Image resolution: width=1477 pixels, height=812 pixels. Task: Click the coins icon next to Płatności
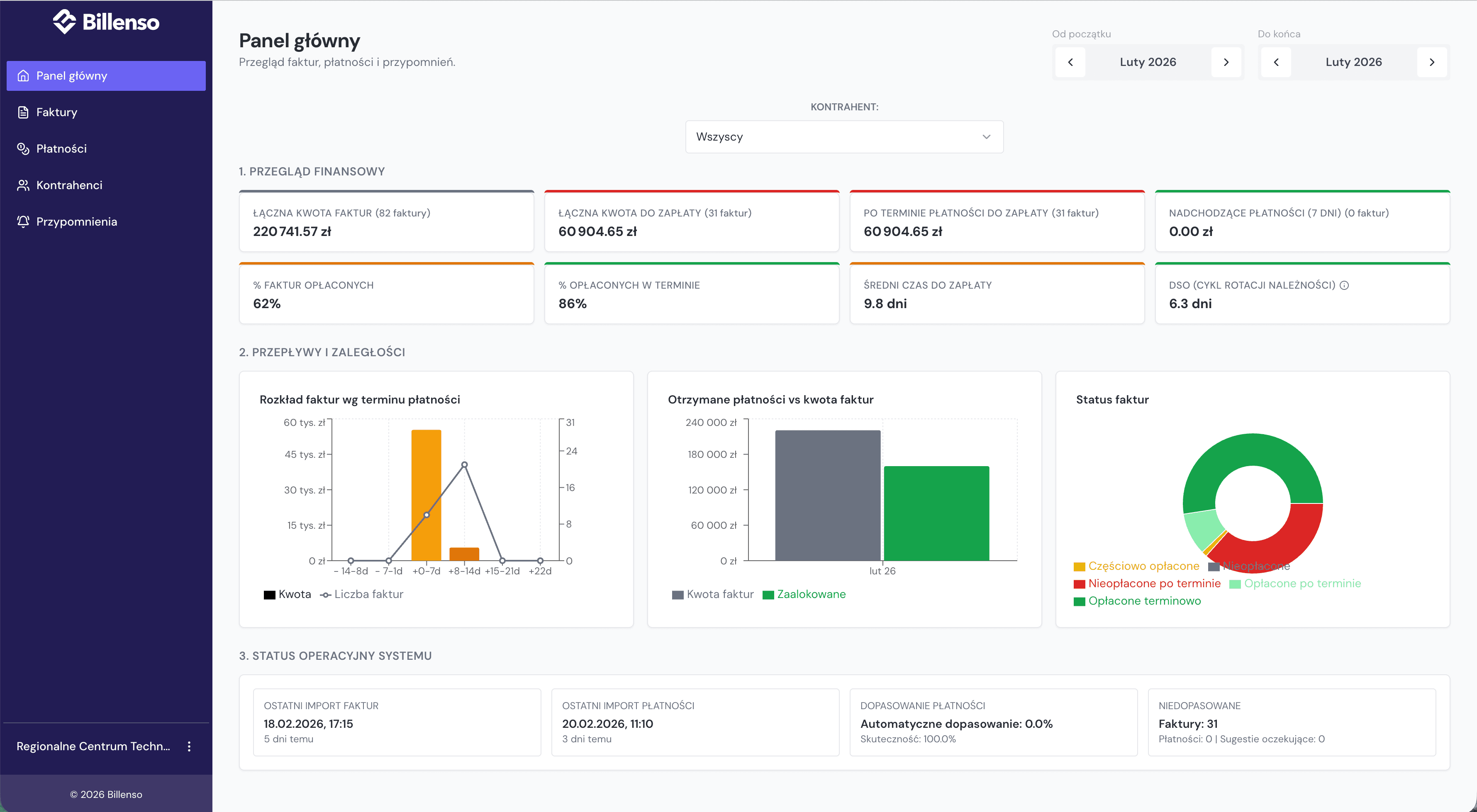pyautogui.click(x=23, y=148)
